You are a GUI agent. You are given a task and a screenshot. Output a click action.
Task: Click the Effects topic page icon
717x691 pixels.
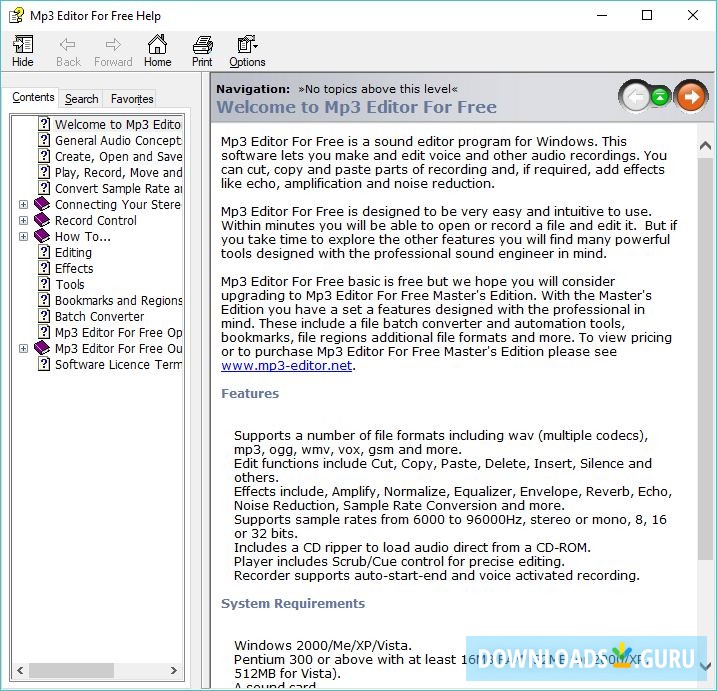click(x=44, y=268)
